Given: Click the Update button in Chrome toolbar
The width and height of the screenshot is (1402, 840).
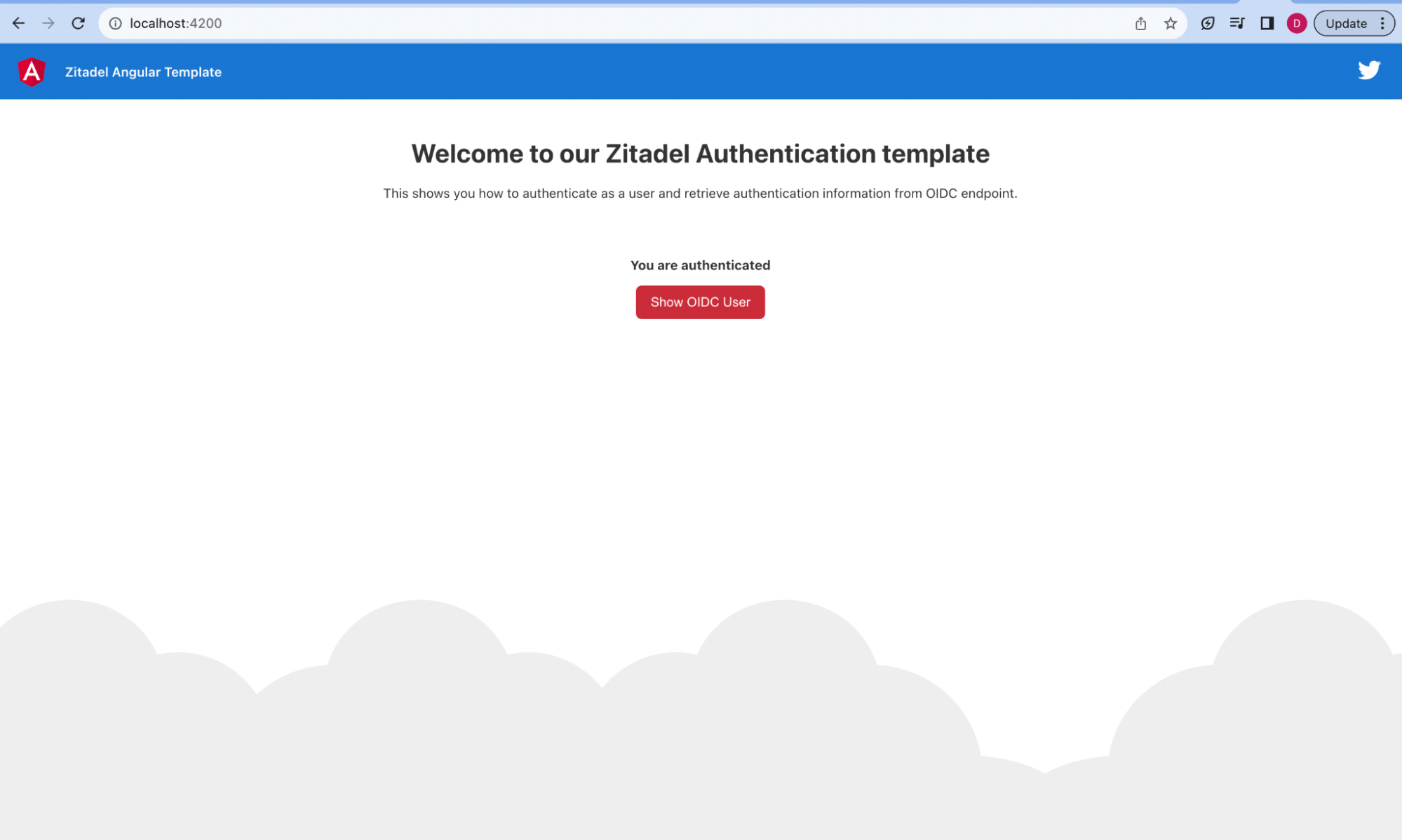Looking at the screenshot, I should pyautogui.click(x=1345, y=23).
